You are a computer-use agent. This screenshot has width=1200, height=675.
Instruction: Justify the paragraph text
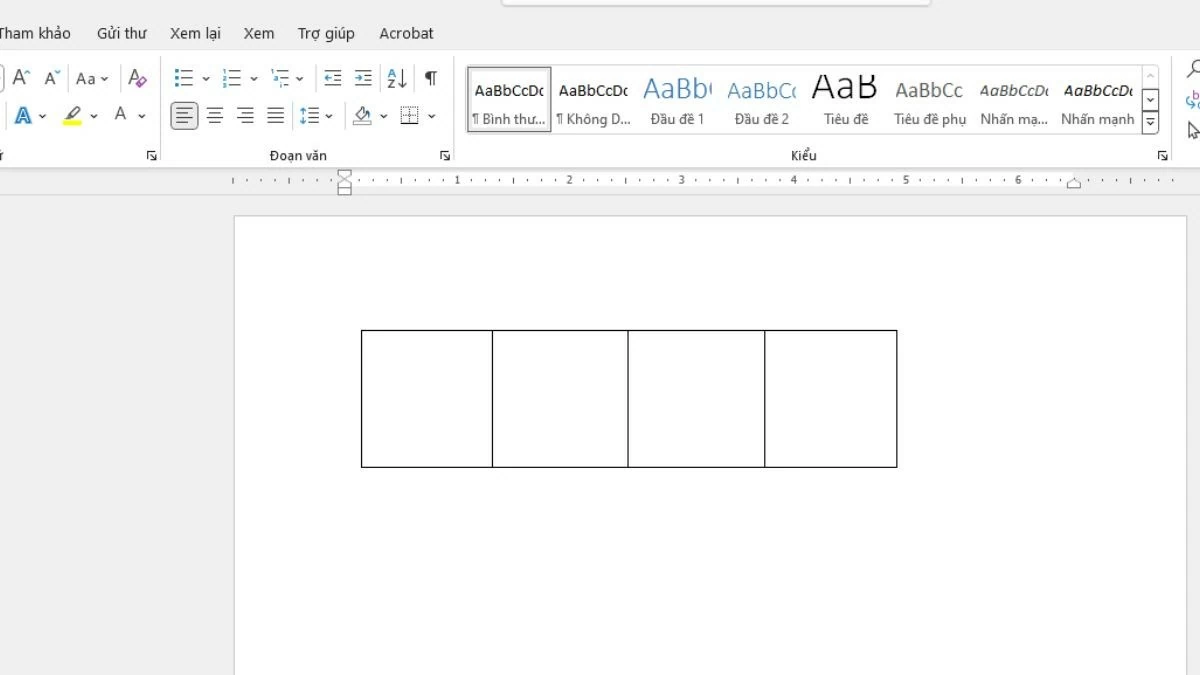pyautogui.click(x=276, y=116)
